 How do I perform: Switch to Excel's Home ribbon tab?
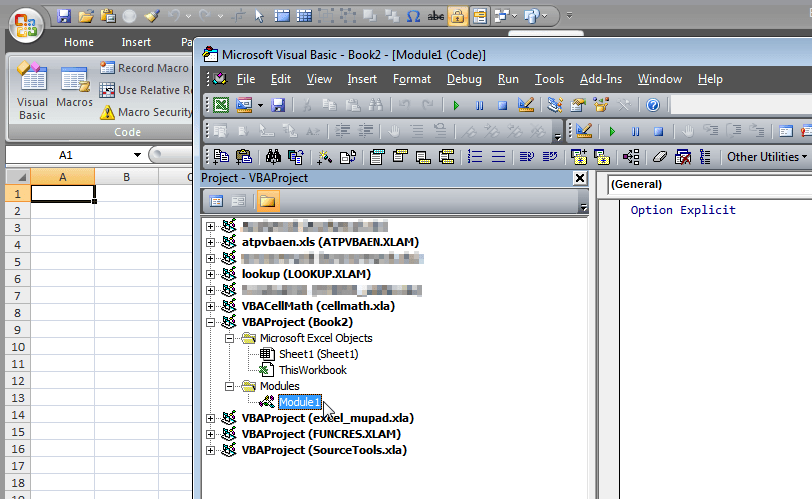click(x=79, y=42)
